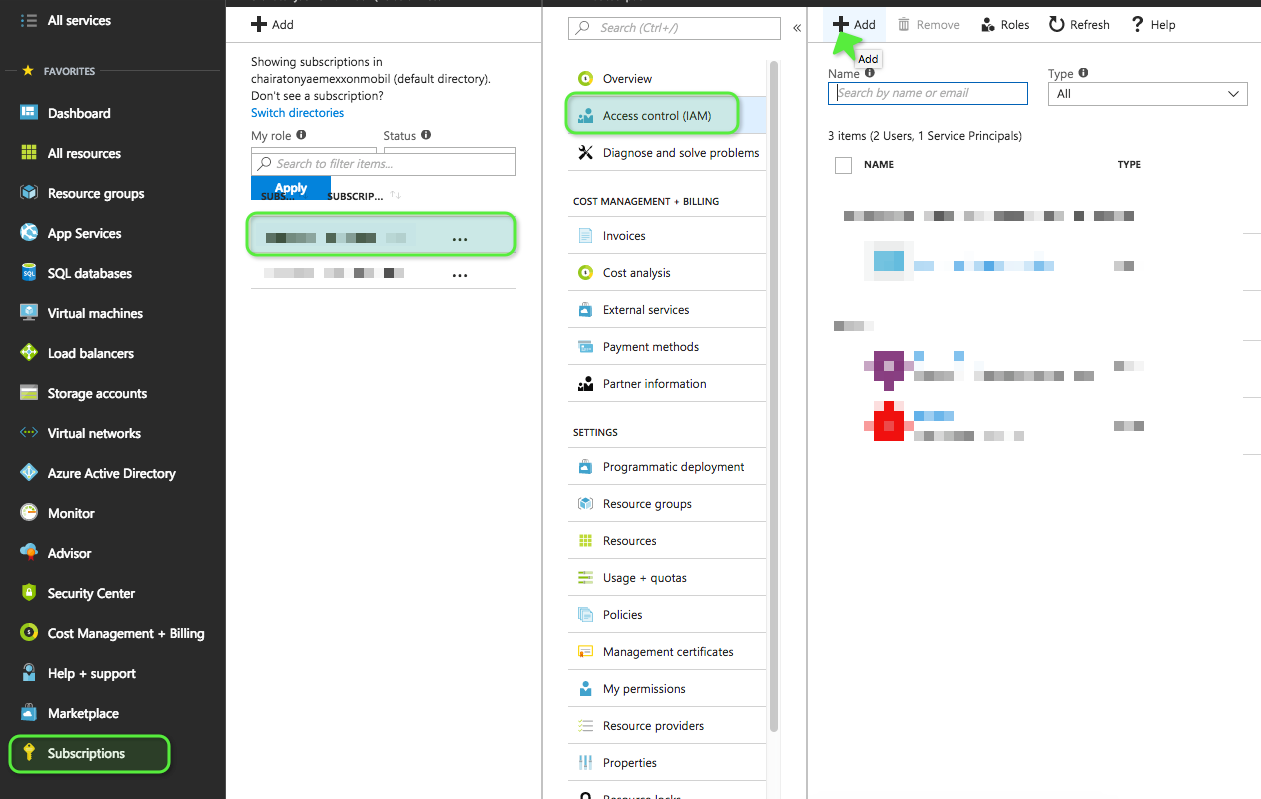Click the Search by name or email field

click(928, 93)
